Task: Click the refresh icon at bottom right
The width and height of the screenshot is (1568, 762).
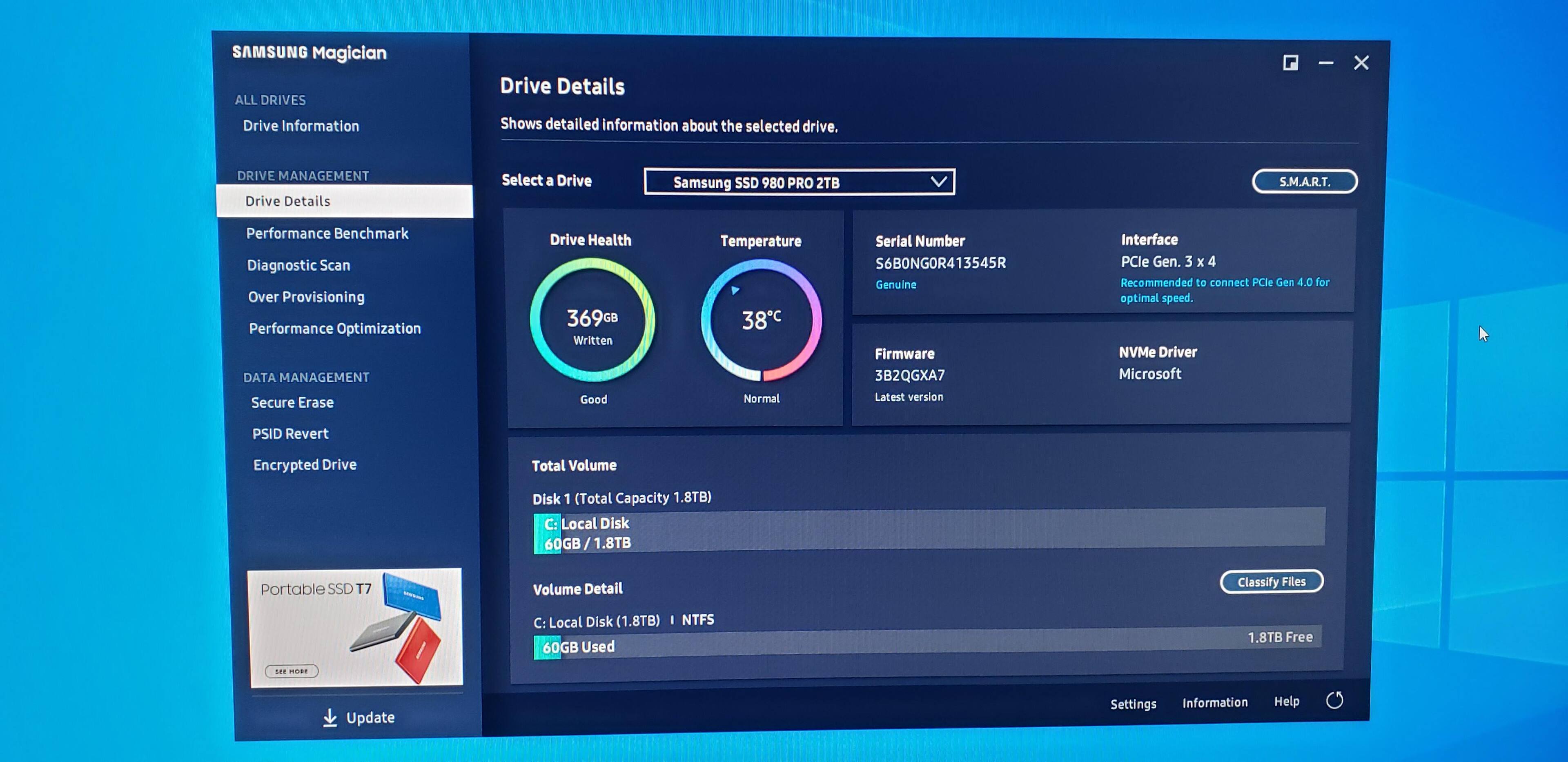Action: point(1334,700)
